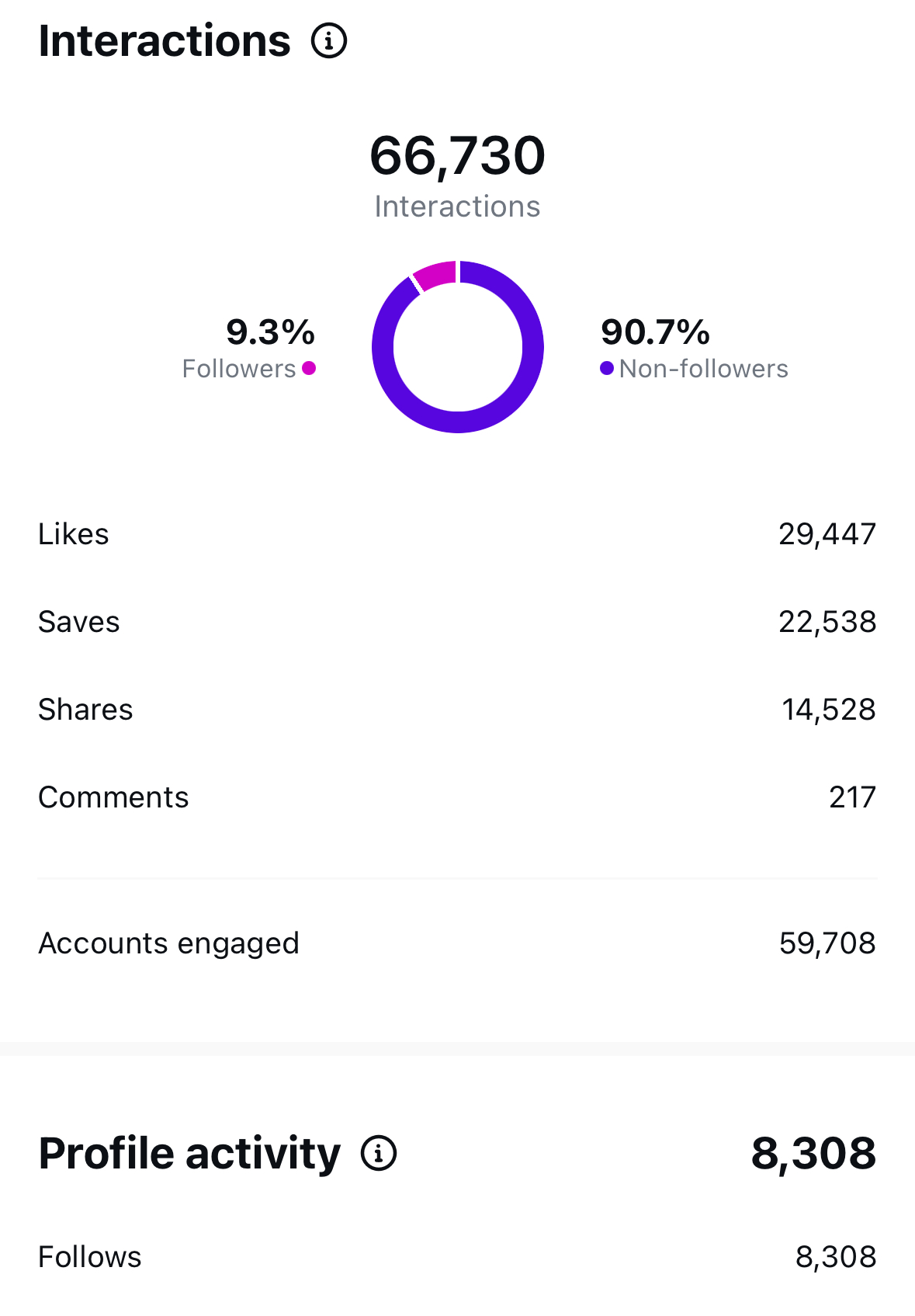Click the purple Non-followers legend dot
The width and height of the screenshot is (915, 1316).
click(x=607, y=368)
